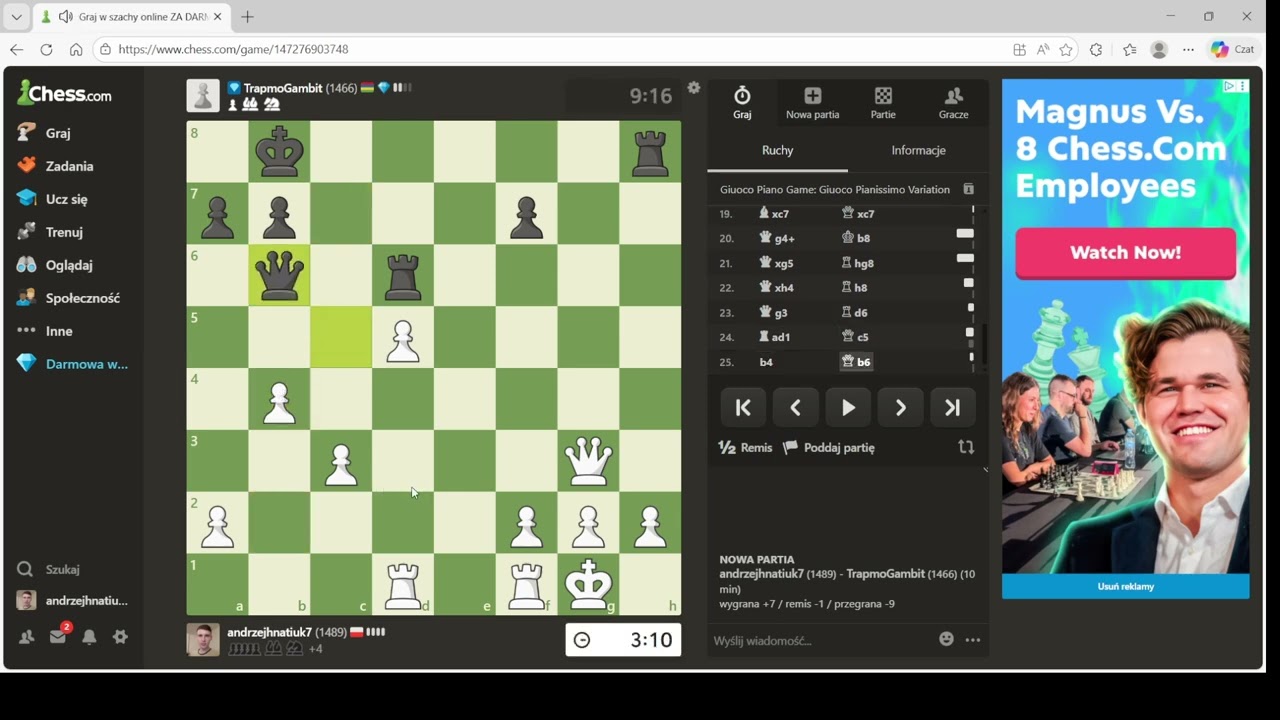Play moves automatically

click(848, 408)
